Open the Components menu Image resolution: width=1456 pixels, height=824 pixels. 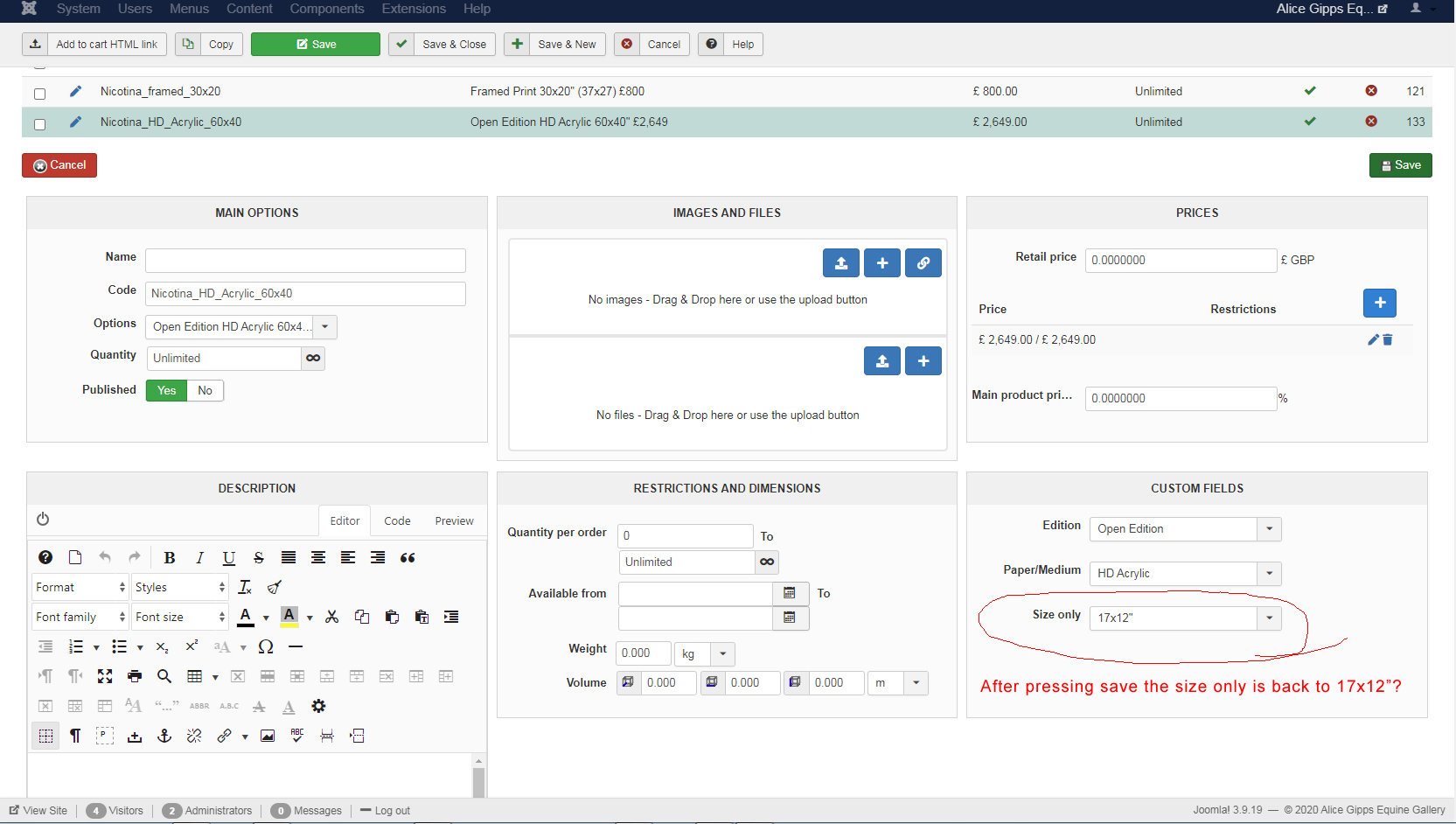click(x=327, y=9)
